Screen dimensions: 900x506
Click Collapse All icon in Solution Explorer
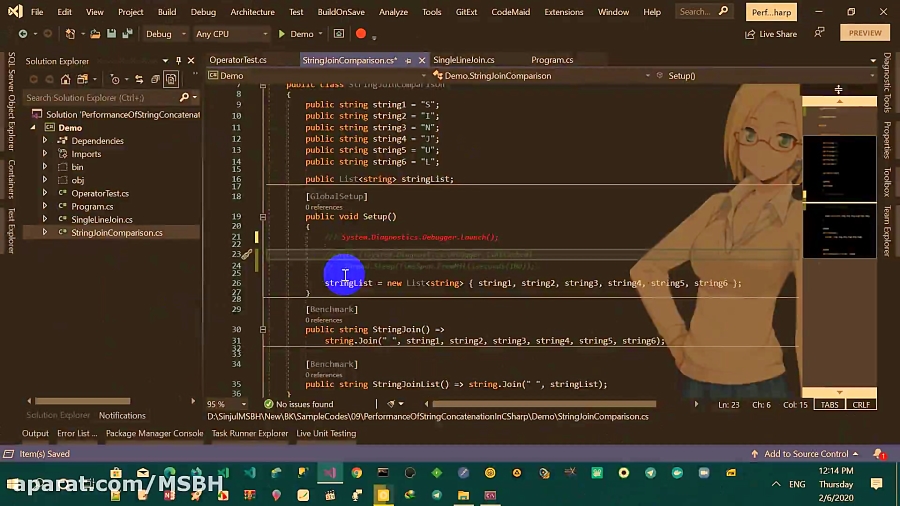155,79
